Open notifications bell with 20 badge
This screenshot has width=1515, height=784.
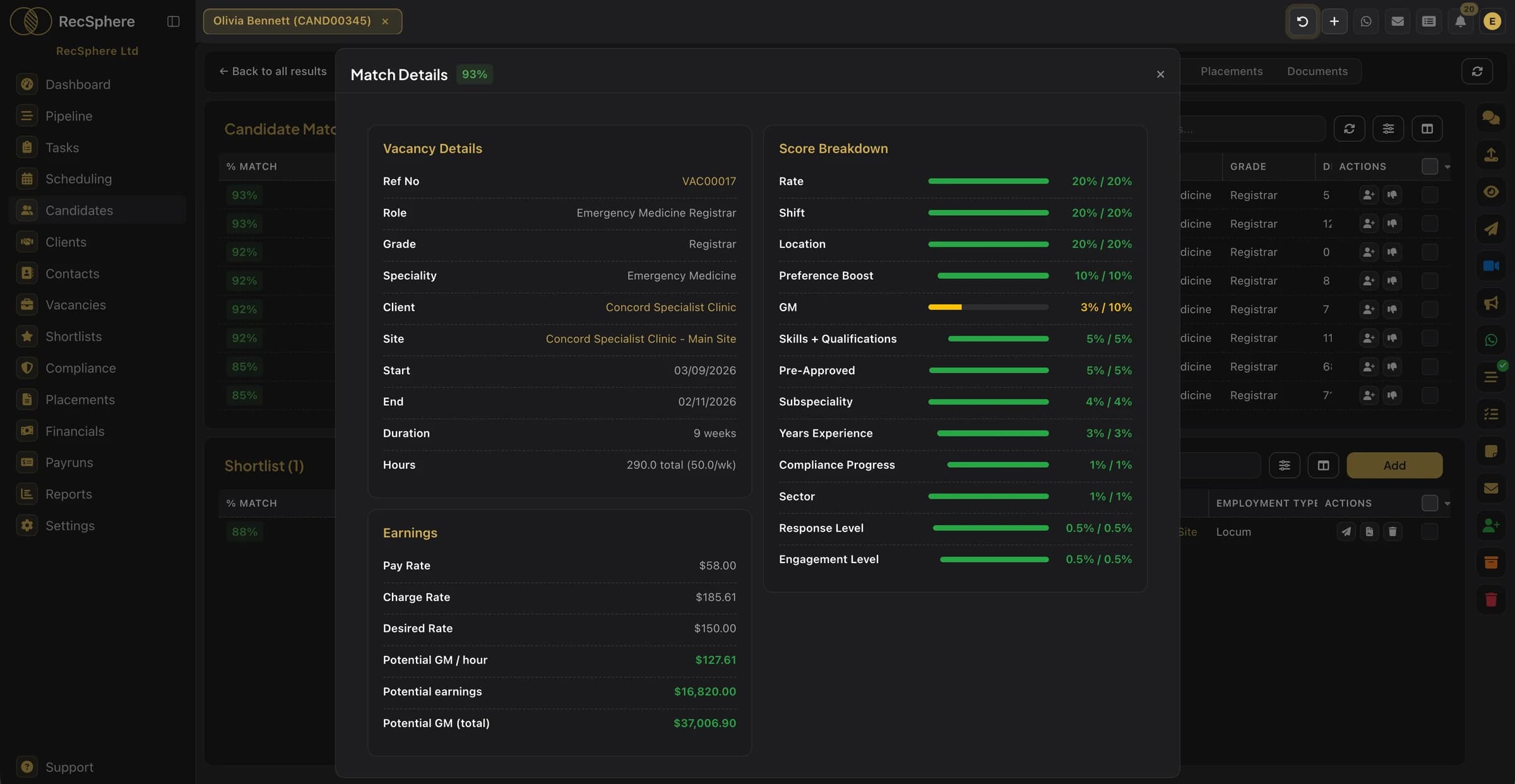coord(1461,21)
